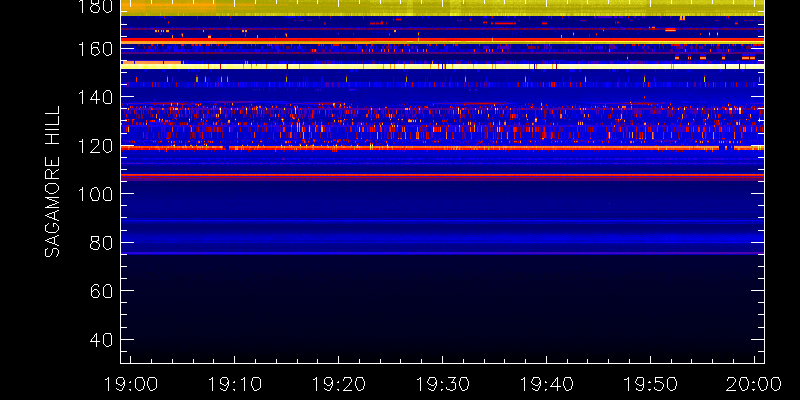Image resolution: width=800 pixels, height=400 pixels.
Task: Click the 100 frequency axis label
Action: (95, 194)
